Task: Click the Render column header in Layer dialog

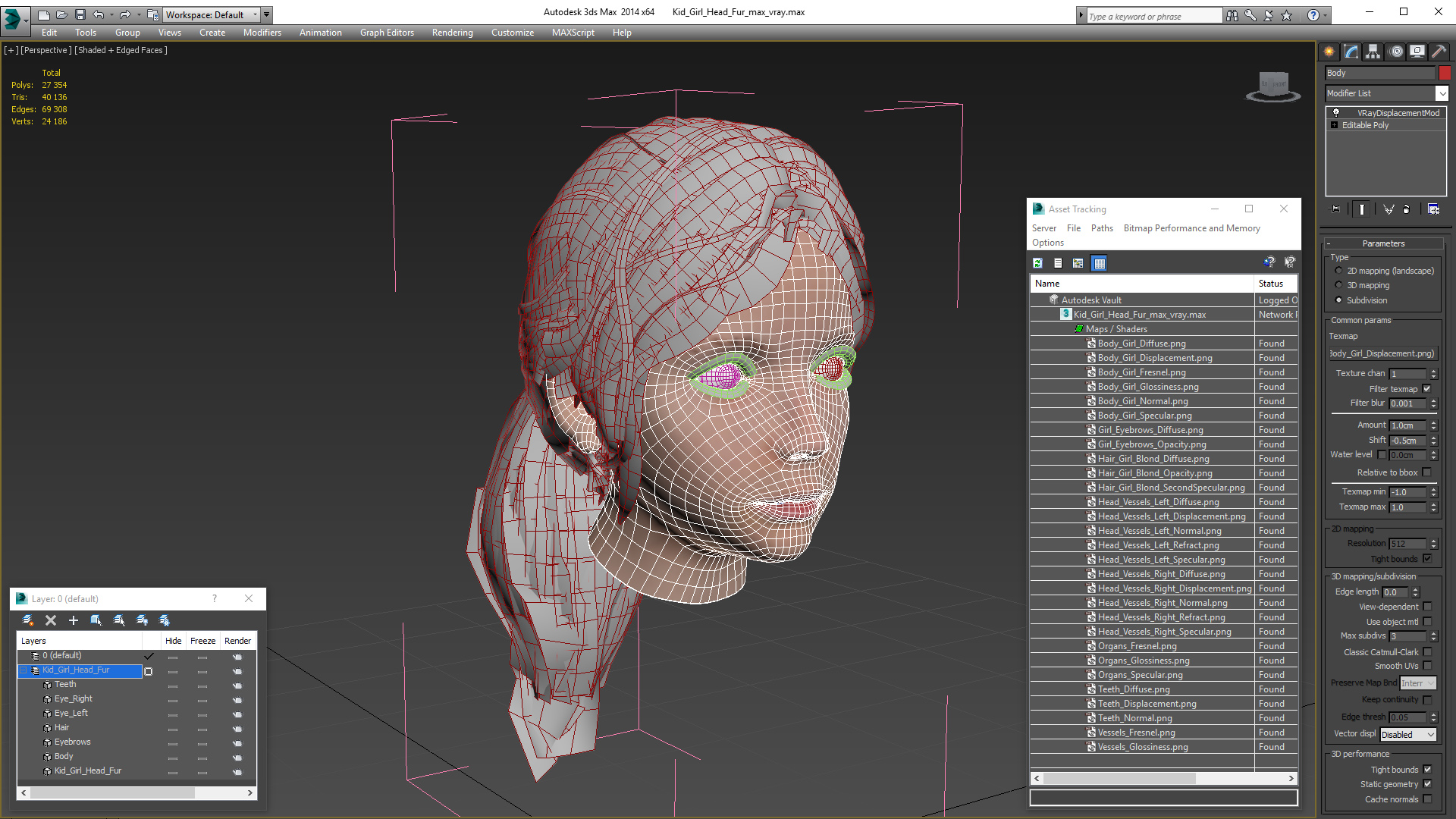Action: 237,641
